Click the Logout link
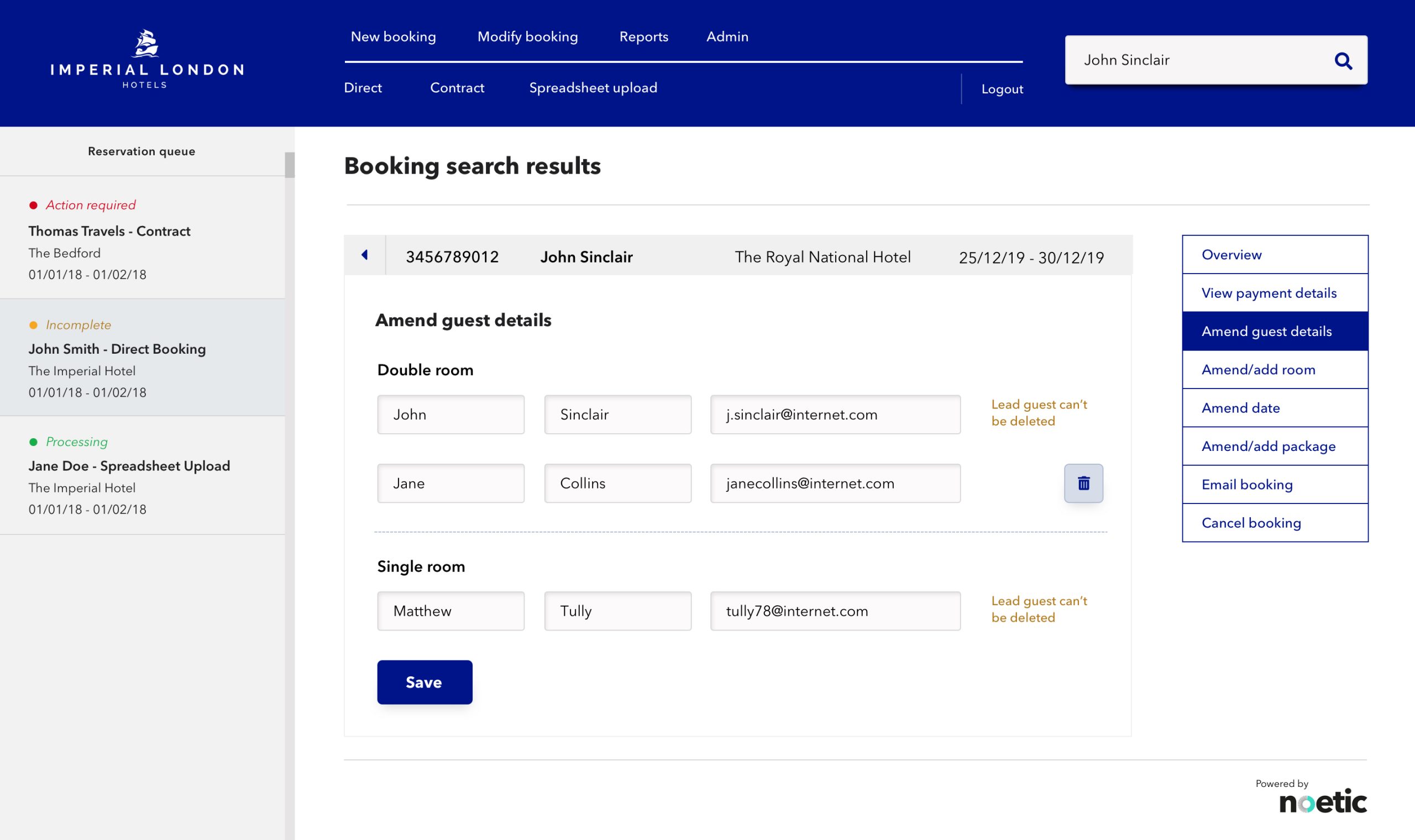The width and height of the screenshot is (1415, 840). point(1001,89)
